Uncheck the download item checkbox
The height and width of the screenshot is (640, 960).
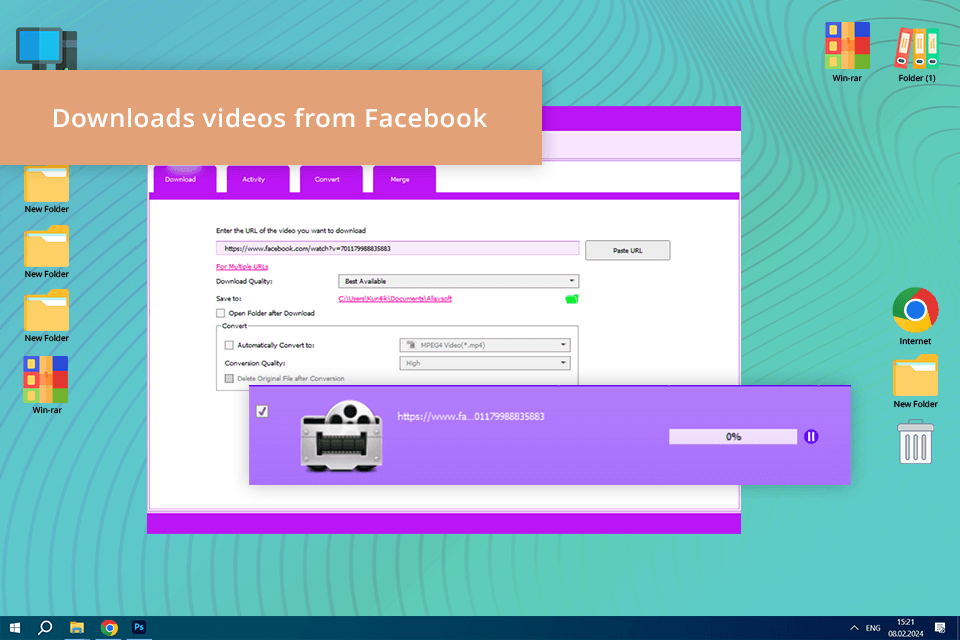click(x=262, y=412)
